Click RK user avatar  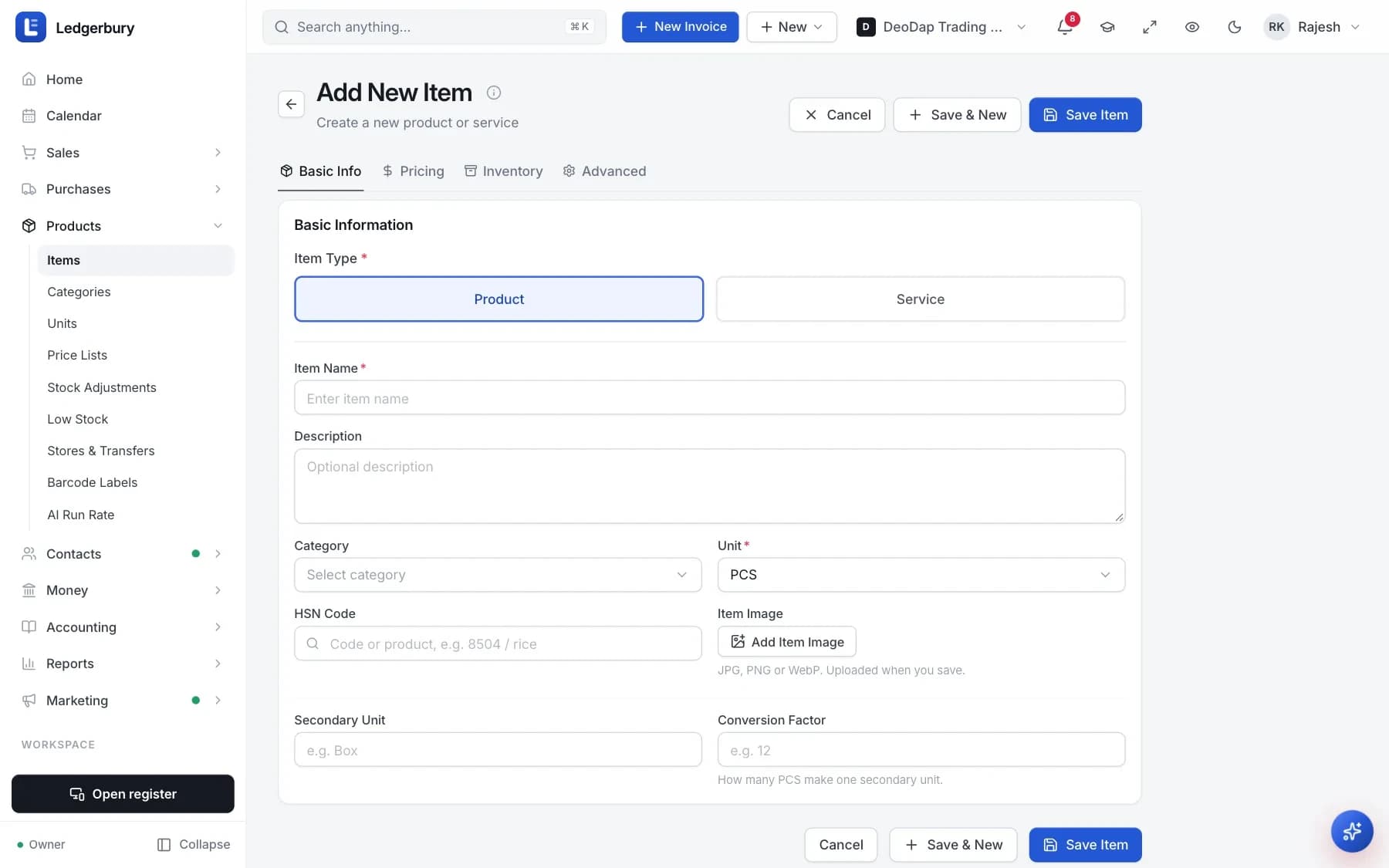pyautogui.click(x=1276, y=27)
